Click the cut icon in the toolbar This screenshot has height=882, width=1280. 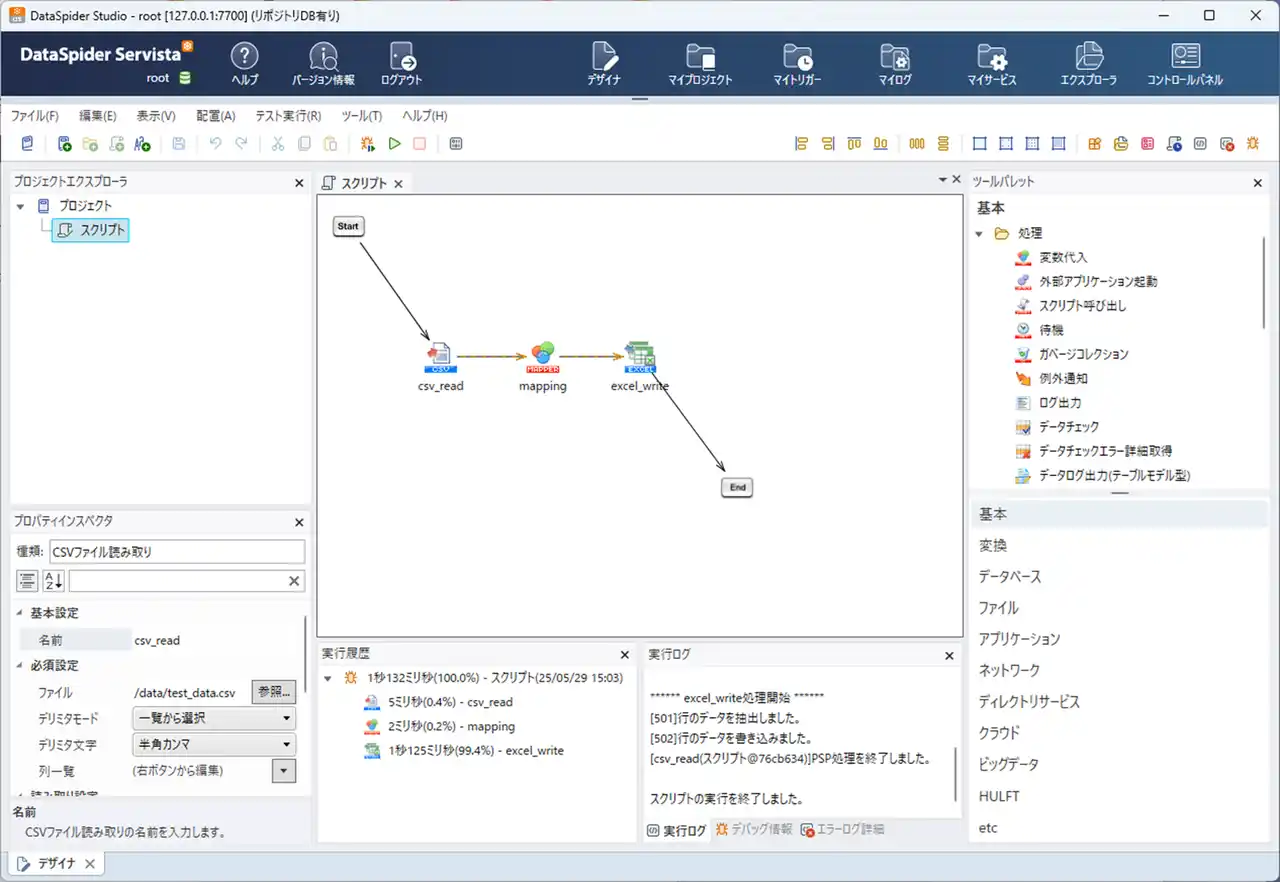pyautogui.click(x=277, y=143)
